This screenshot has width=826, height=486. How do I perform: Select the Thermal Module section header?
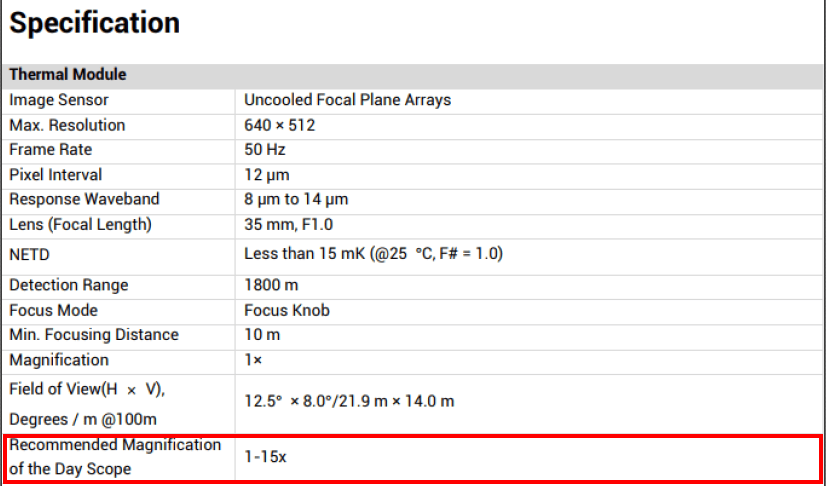tap(68, 75)
